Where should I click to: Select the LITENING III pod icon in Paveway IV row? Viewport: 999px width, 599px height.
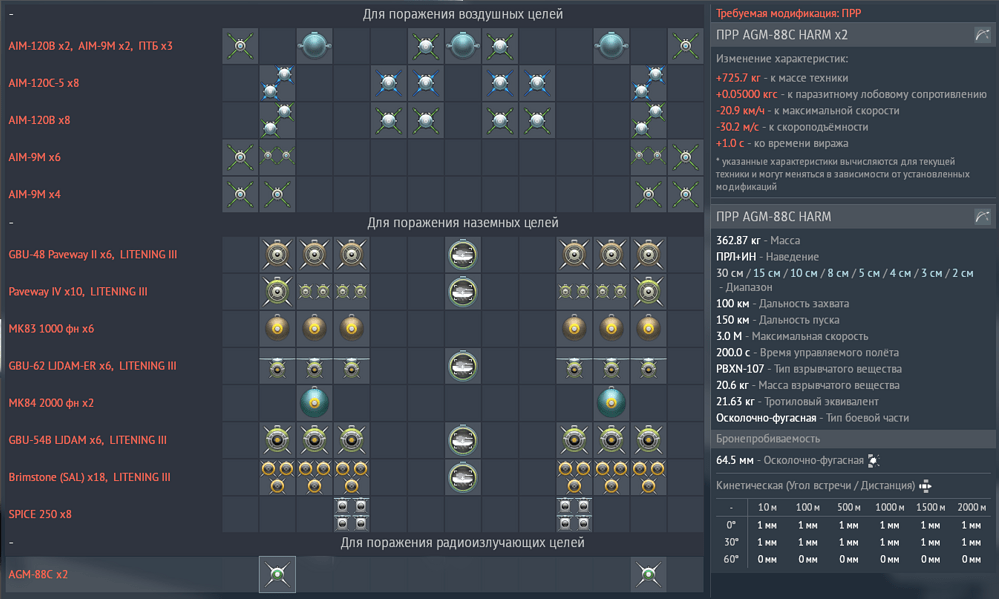[463, 291]
